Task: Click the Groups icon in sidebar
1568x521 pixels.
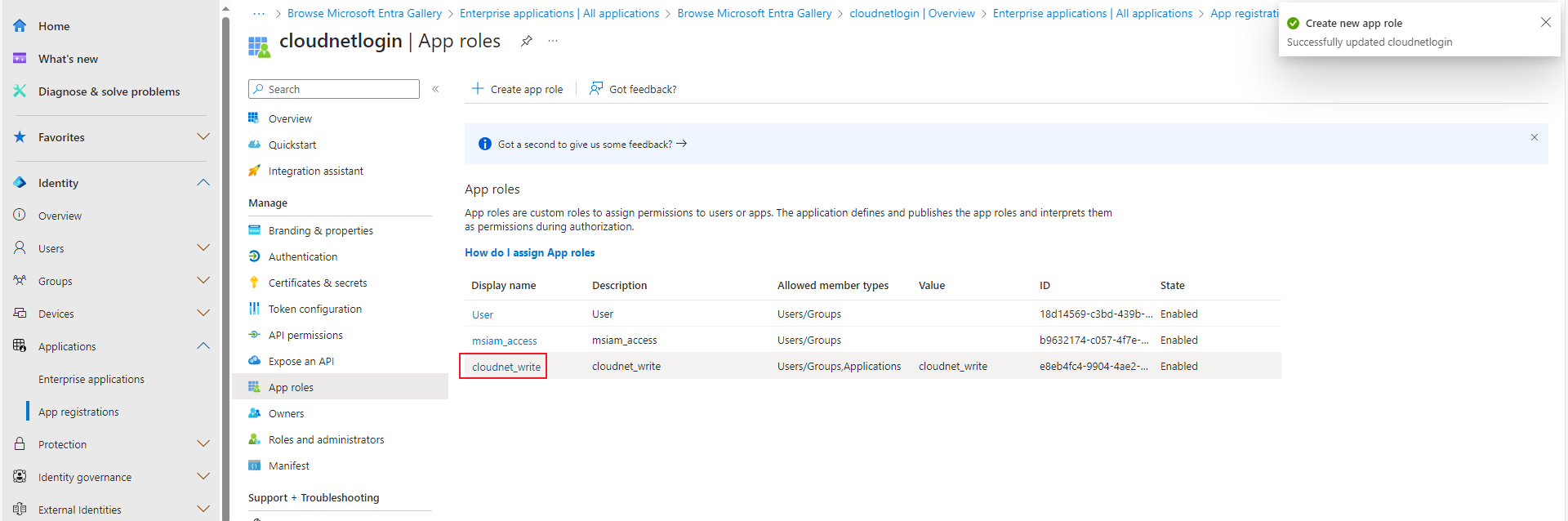Action: (x=20, y=281)
